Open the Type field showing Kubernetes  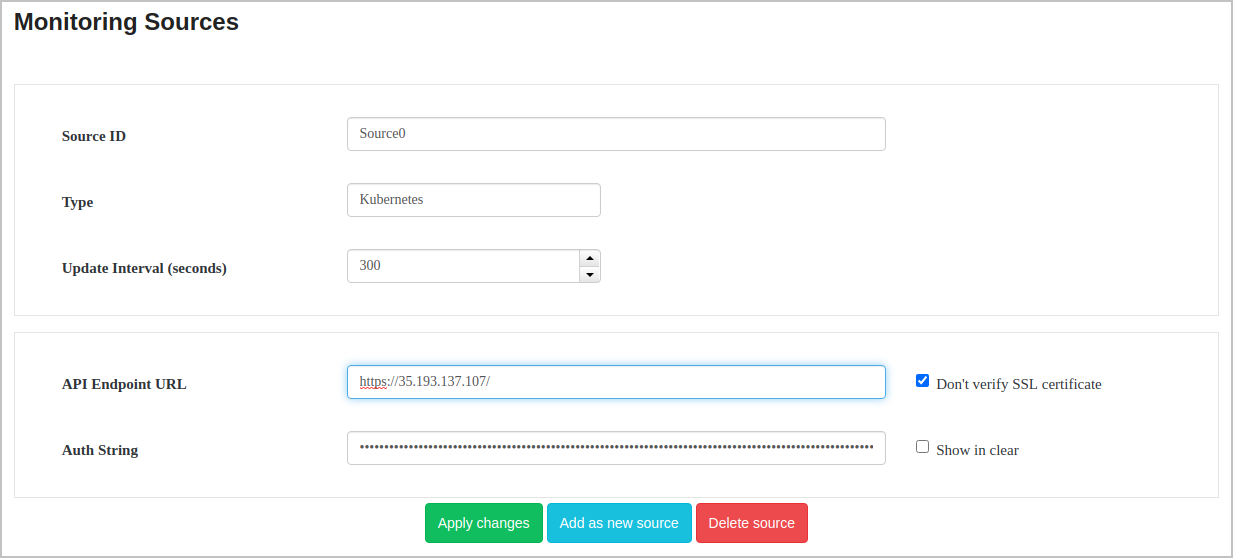coord(473,200)
